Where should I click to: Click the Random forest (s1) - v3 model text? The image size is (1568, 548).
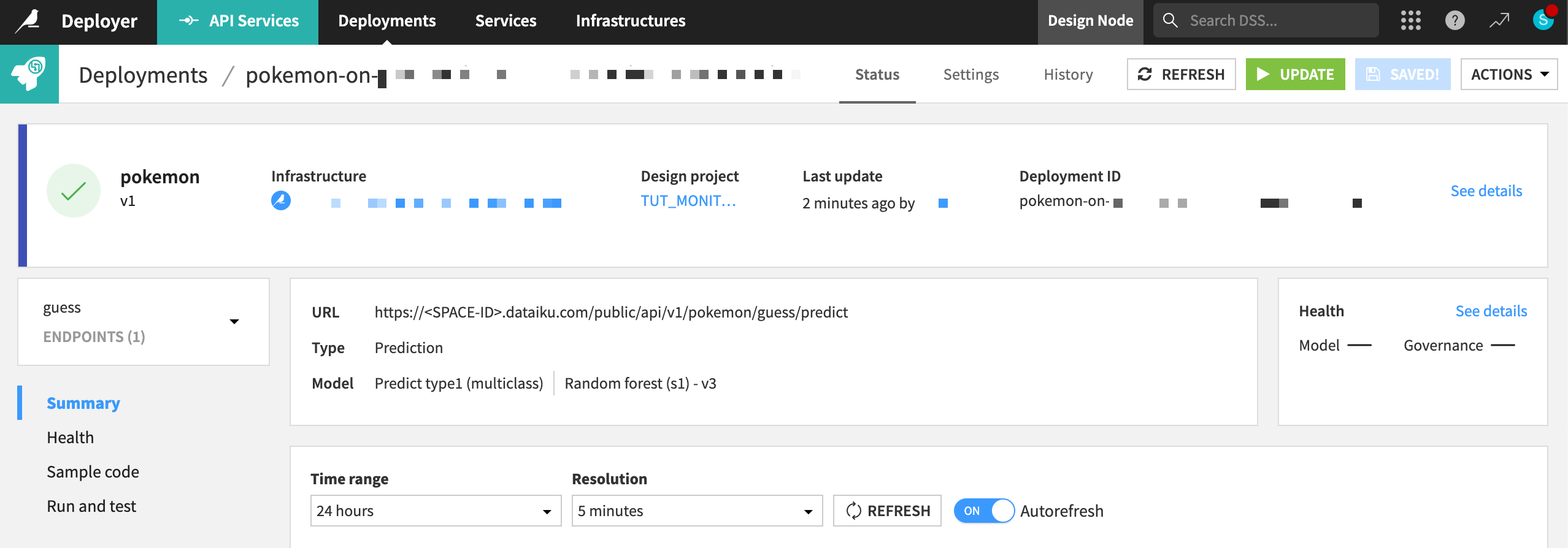[x=640, y=383]
